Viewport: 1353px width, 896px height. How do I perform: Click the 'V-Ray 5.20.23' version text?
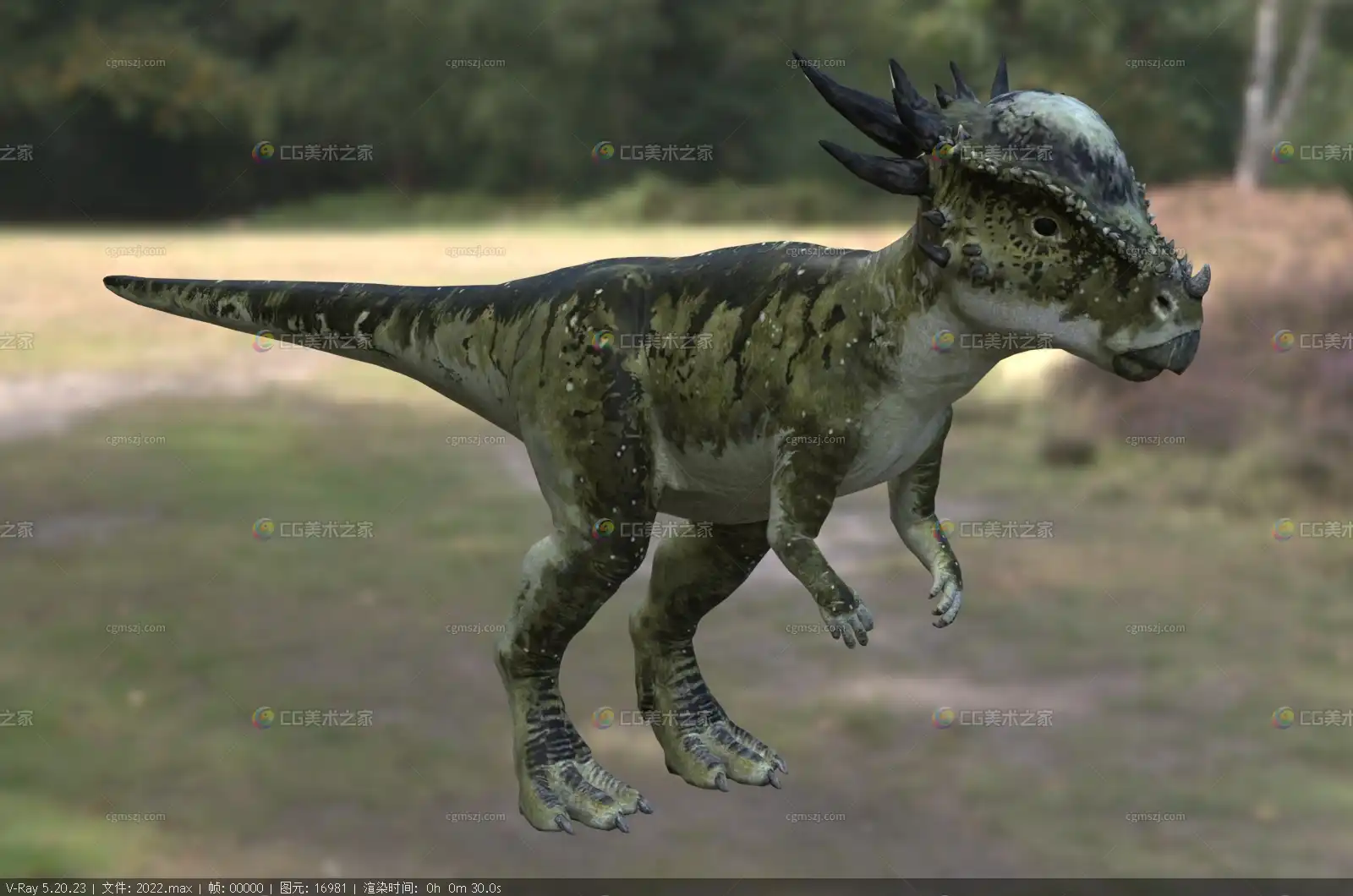click(x=45, y=888)
